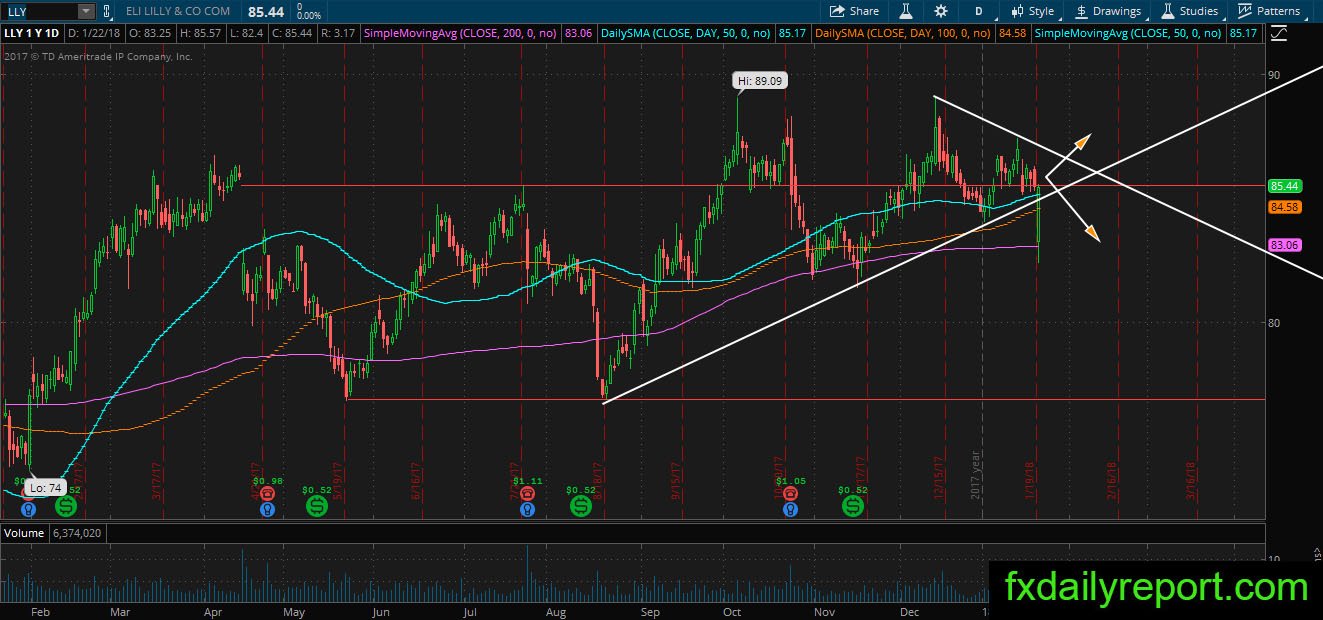
Task: Click orange 84.58 price axis label
Action: point(1284,207)
